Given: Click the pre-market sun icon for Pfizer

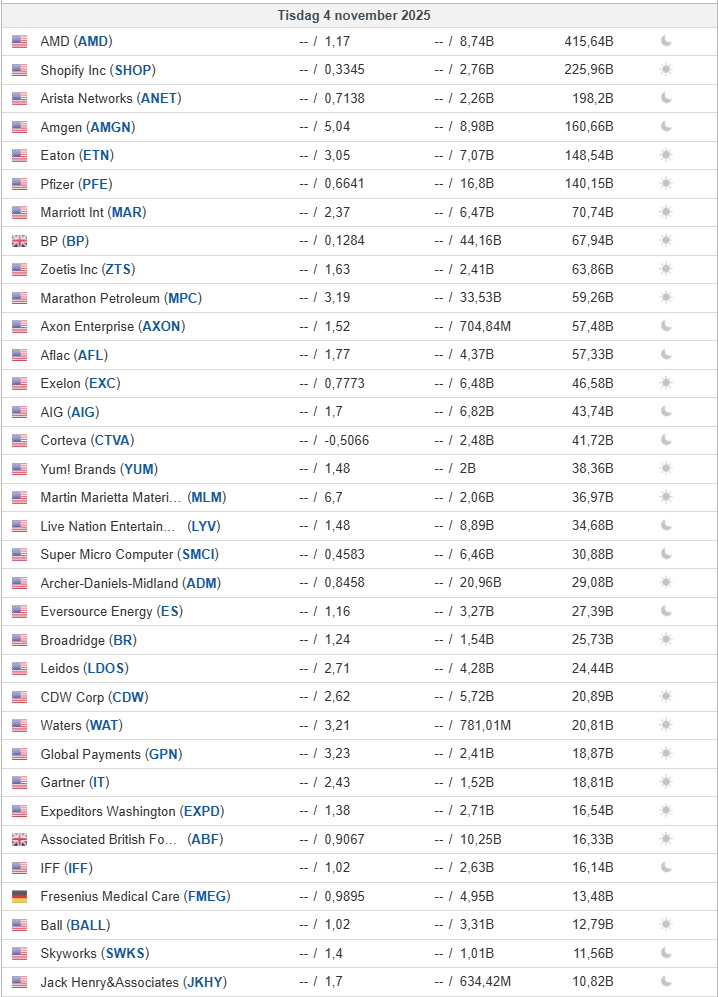Looking at the screenshot, I should (666, 184).
